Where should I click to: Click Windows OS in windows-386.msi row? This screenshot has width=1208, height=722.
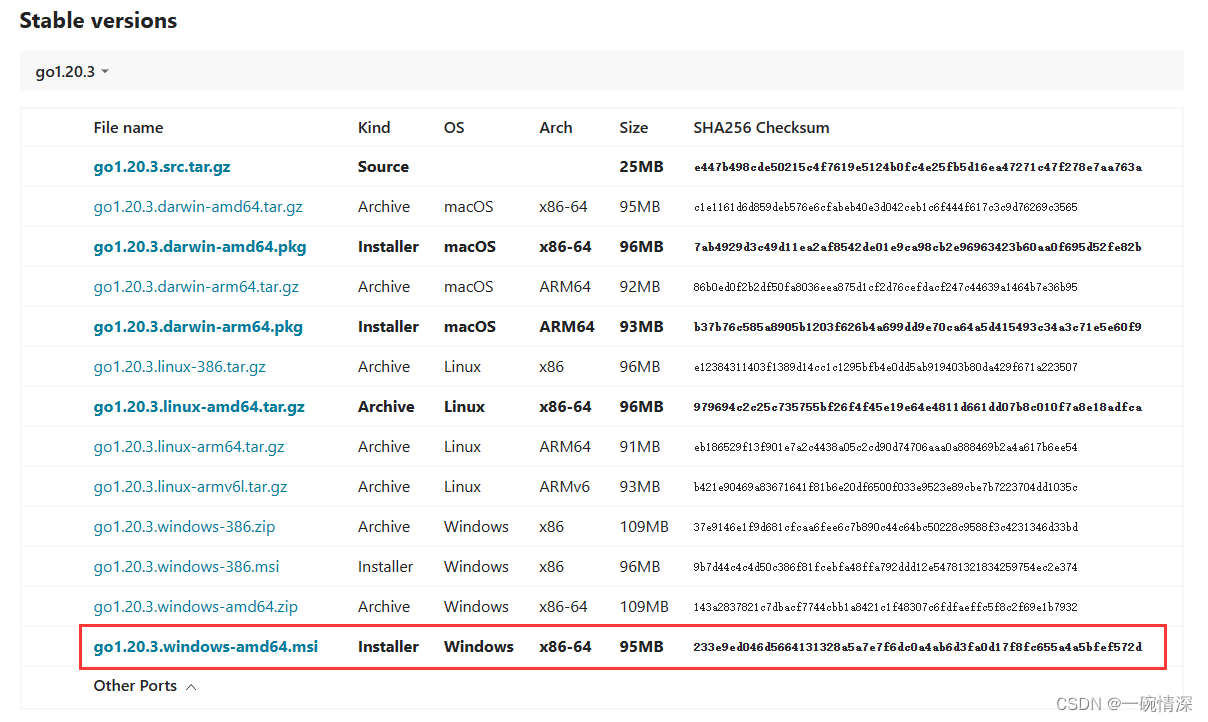(x=476, y=567)
